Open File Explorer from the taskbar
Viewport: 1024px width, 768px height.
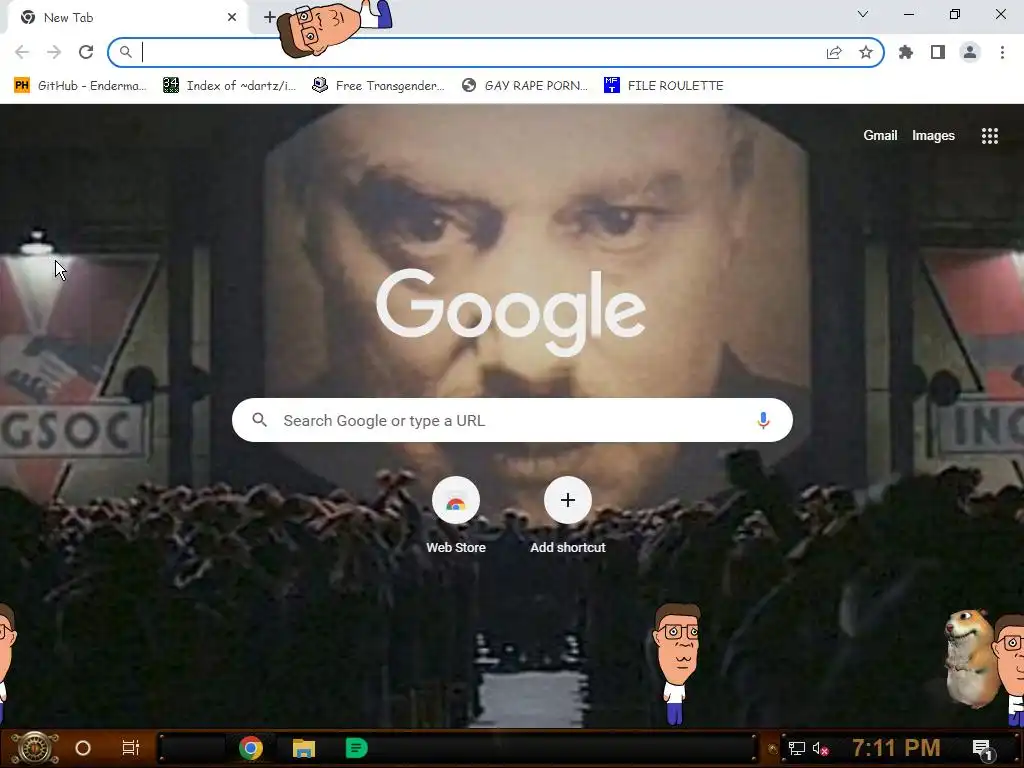(x=304, y=748)
